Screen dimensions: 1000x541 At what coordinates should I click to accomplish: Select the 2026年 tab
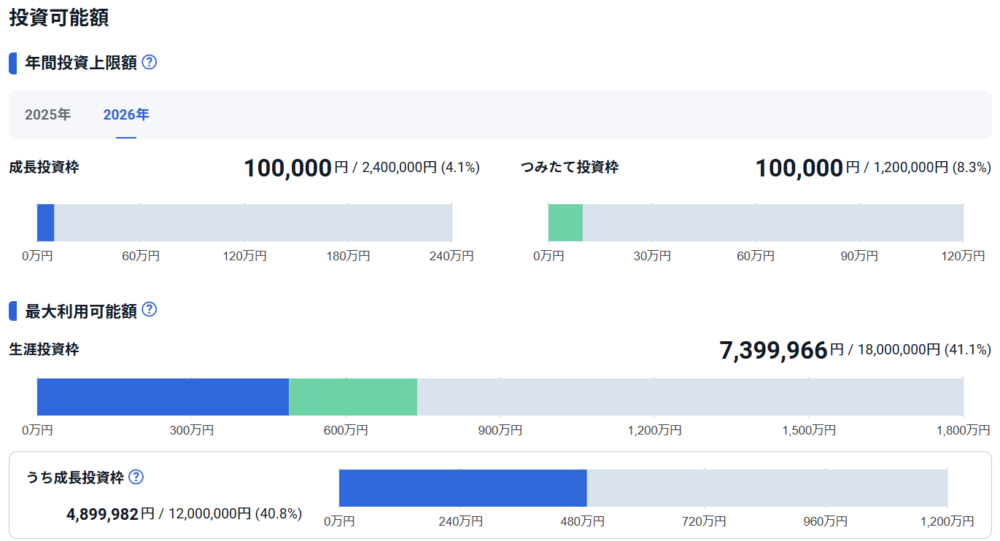[x=126, y=115]
